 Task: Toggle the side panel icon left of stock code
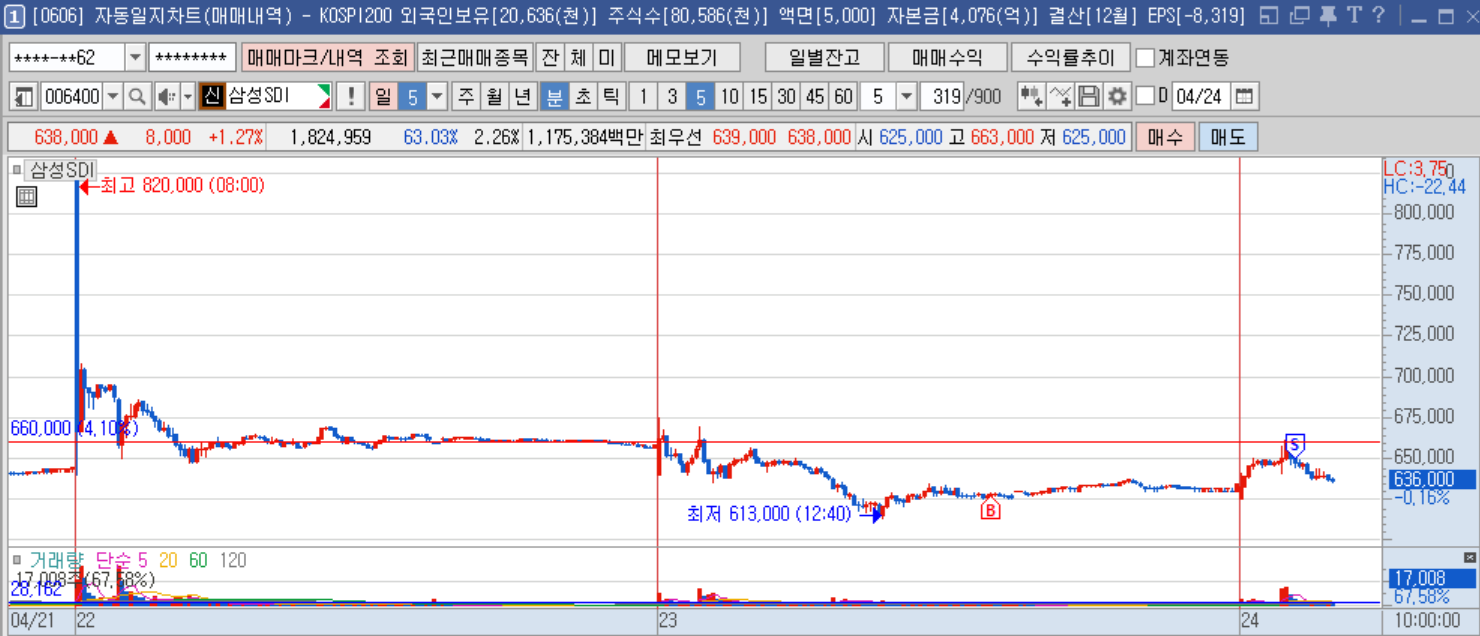tap(25, 97)
